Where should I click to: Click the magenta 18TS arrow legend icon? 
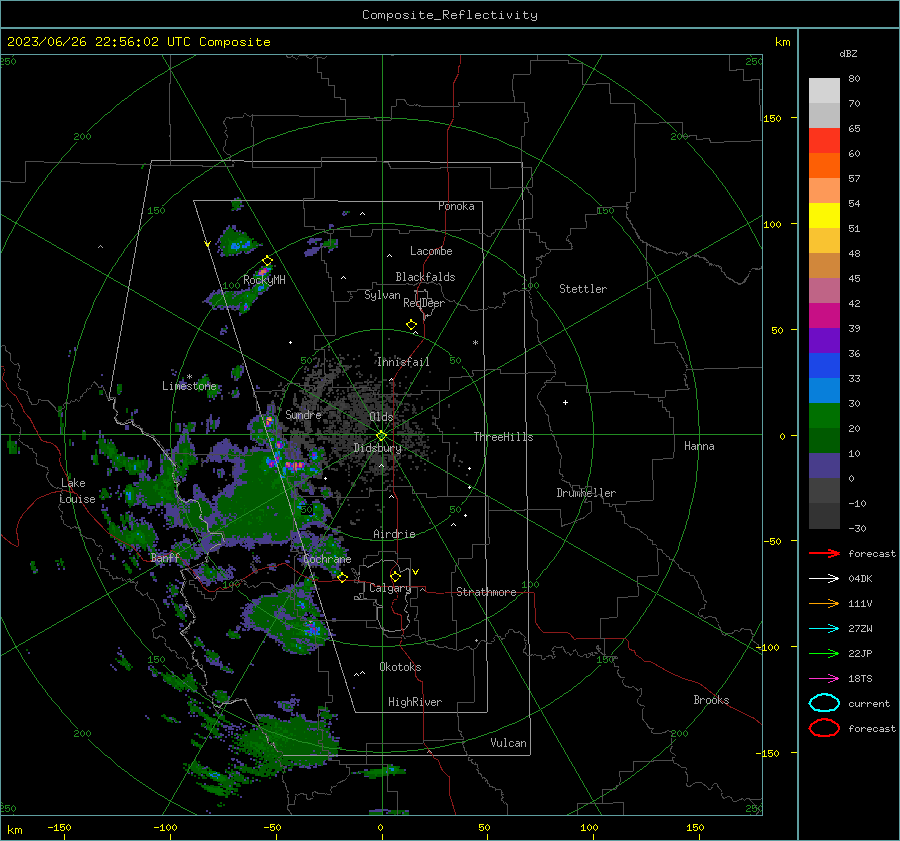click(824, 679)
